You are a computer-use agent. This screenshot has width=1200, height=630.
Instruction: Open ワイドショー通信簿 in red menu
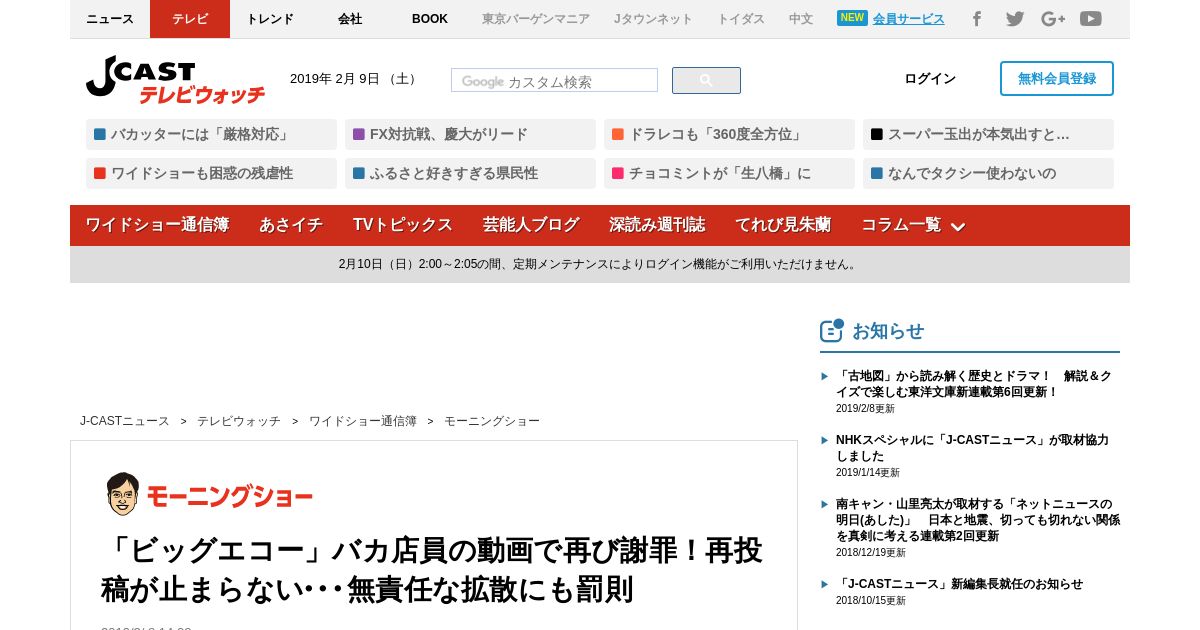point(157,225)
